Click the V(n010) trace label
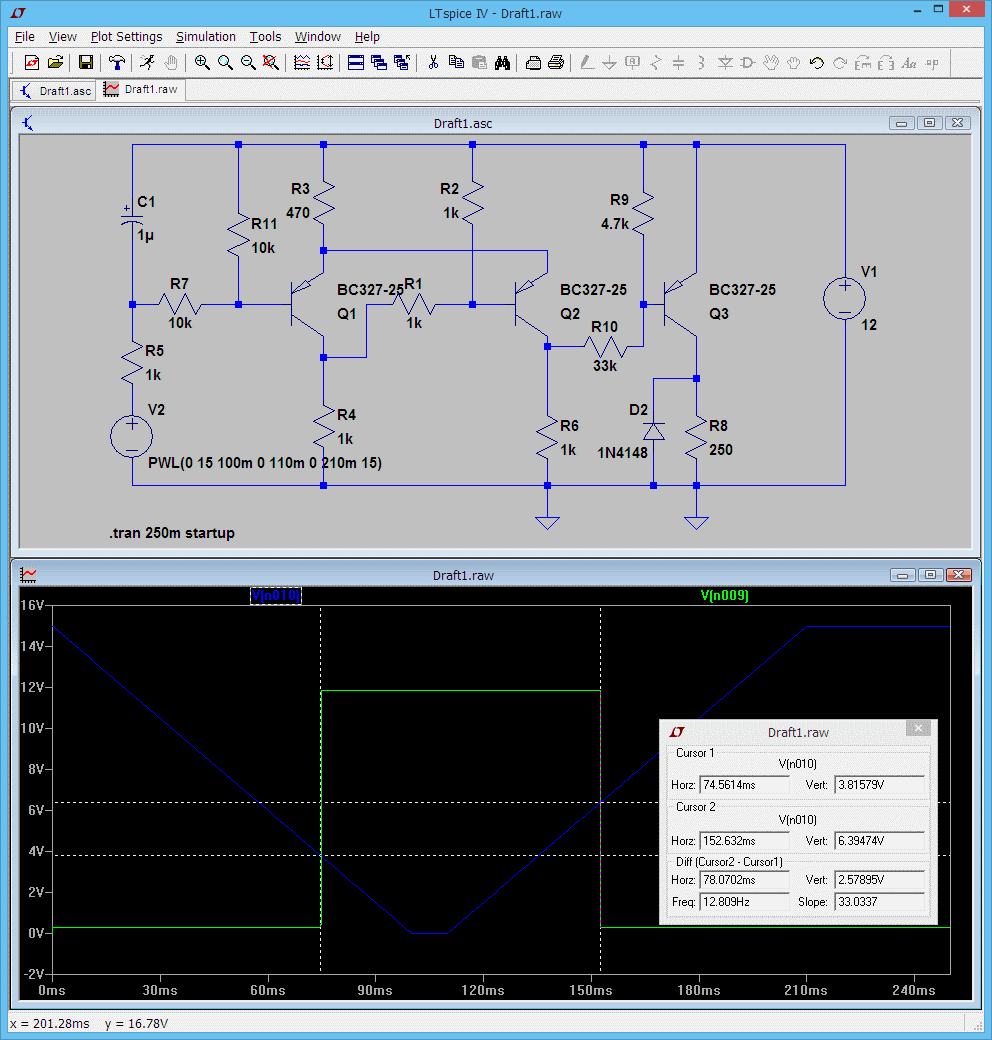Viewport: 992px width, 1040px height. [x=275, y=595]
